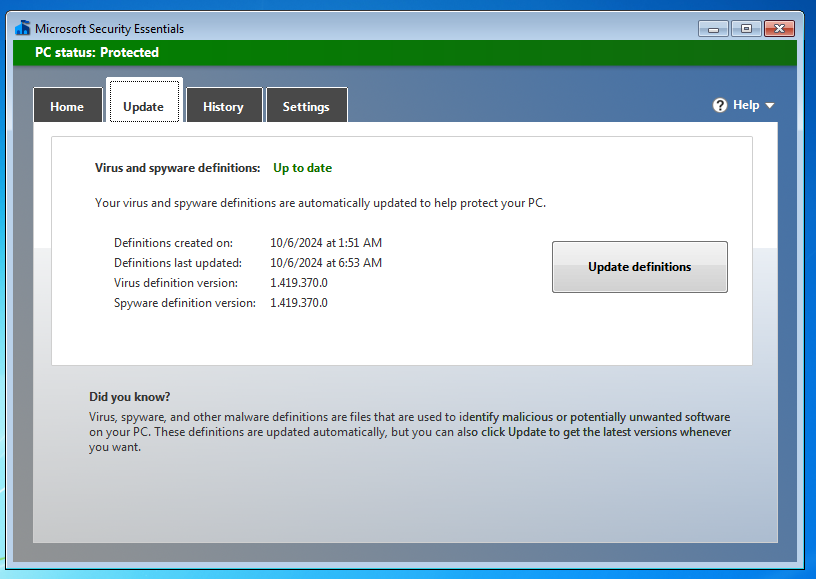Viewport: 816px width, 579px height.
Task: Click the Did you know? heading
Action: point(130,397)
